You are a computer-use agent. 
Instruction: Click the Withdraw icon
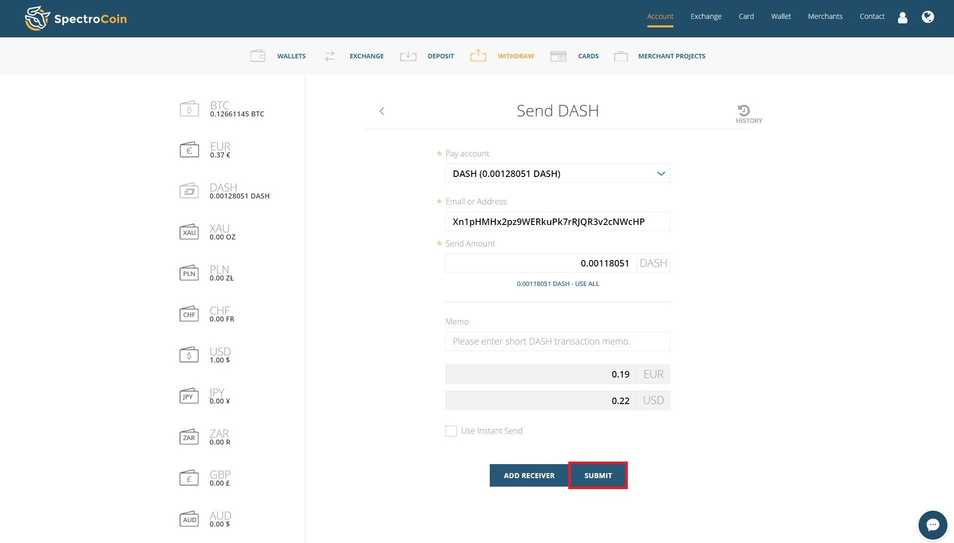(x=478, y=55)
